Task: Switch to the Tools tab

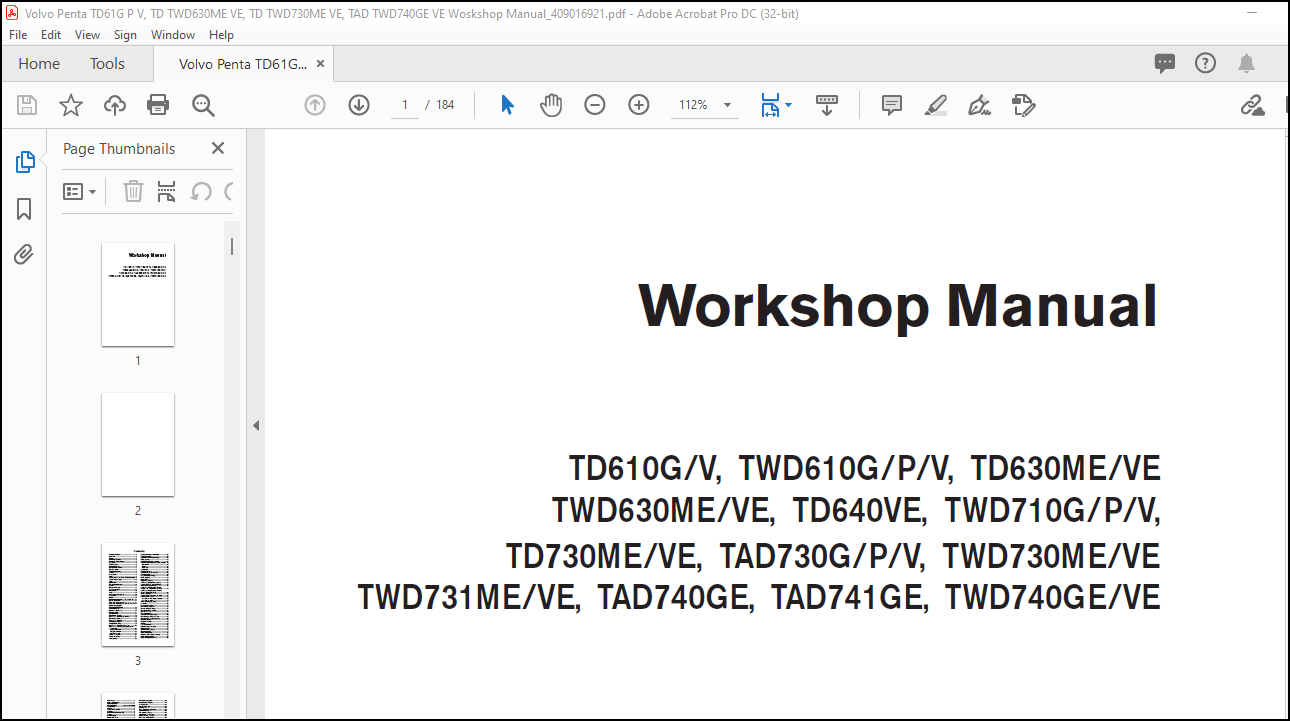Action: pos(107,64)
